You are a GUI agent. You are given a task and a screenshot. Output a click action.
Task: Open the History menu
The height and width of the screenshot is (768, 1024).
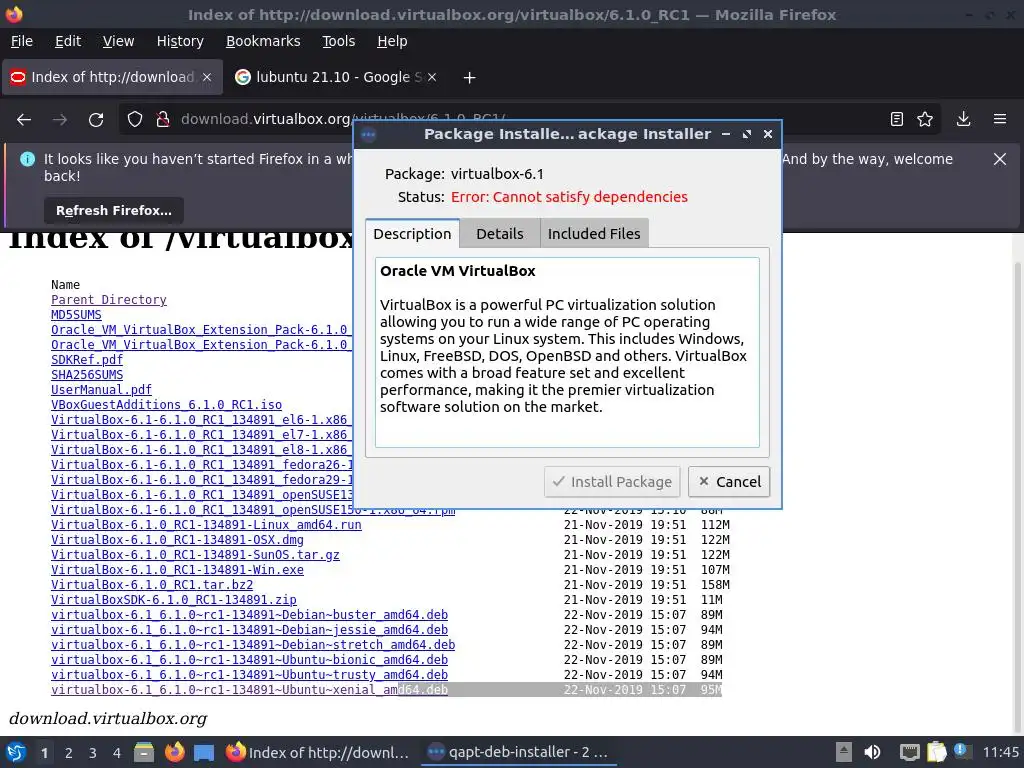(180, 41)
